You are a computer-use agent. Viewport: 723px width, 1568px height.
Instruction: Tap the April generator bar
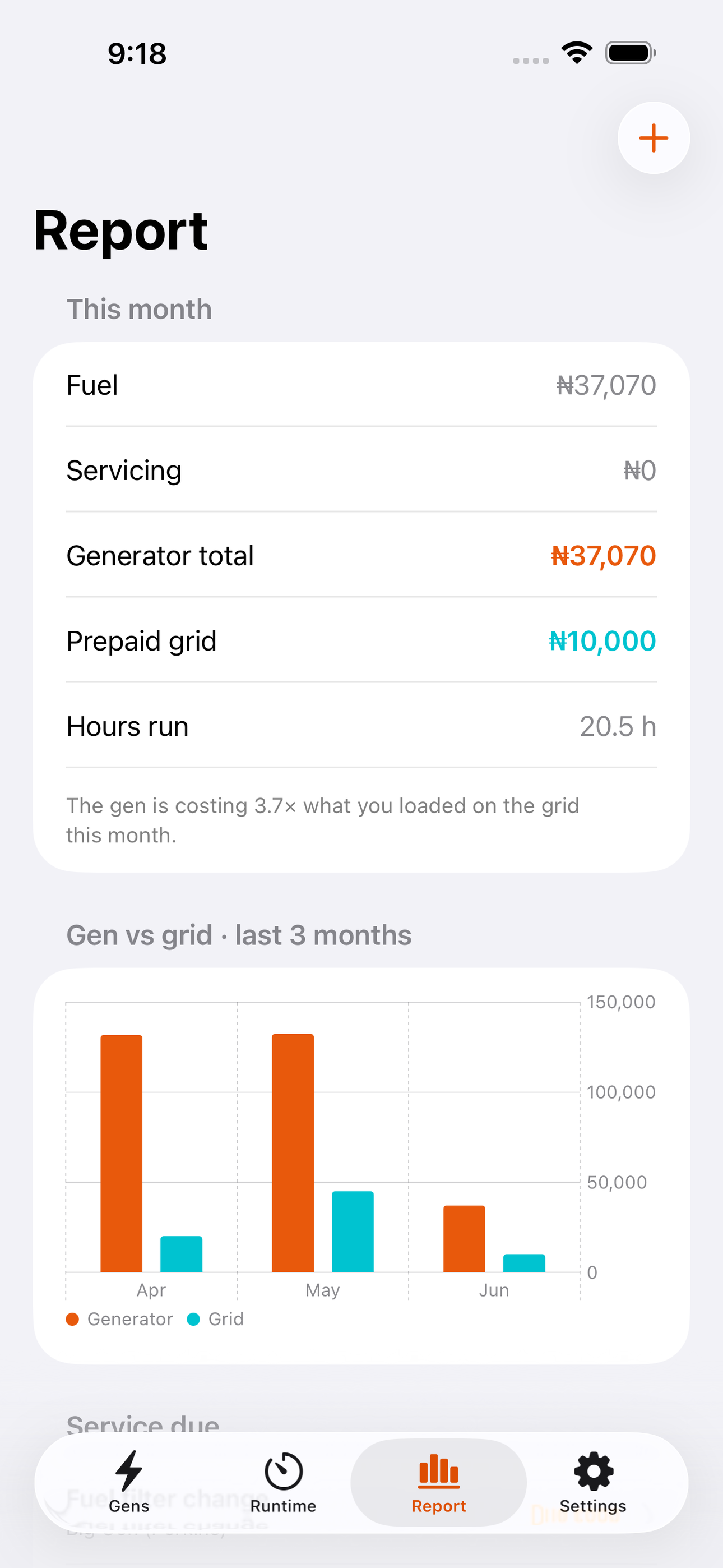(122, 1154)
